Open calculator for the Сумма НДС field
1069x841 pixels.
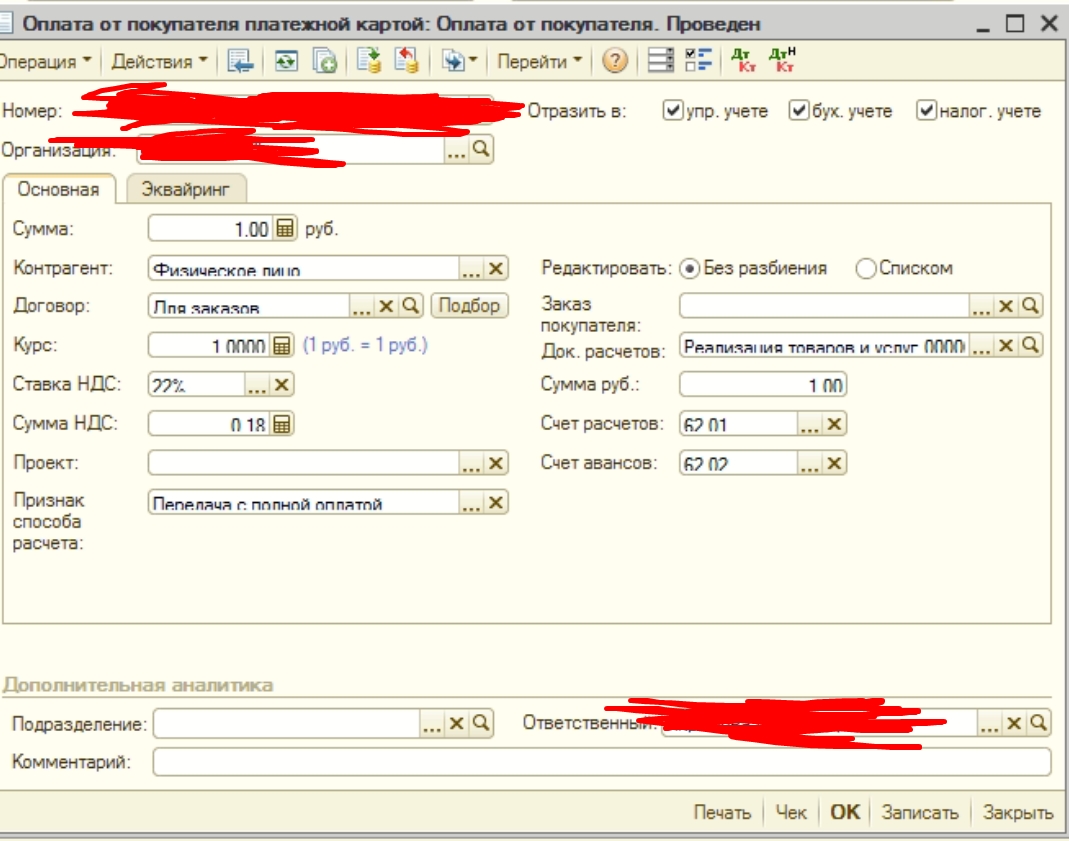point(282,424)
